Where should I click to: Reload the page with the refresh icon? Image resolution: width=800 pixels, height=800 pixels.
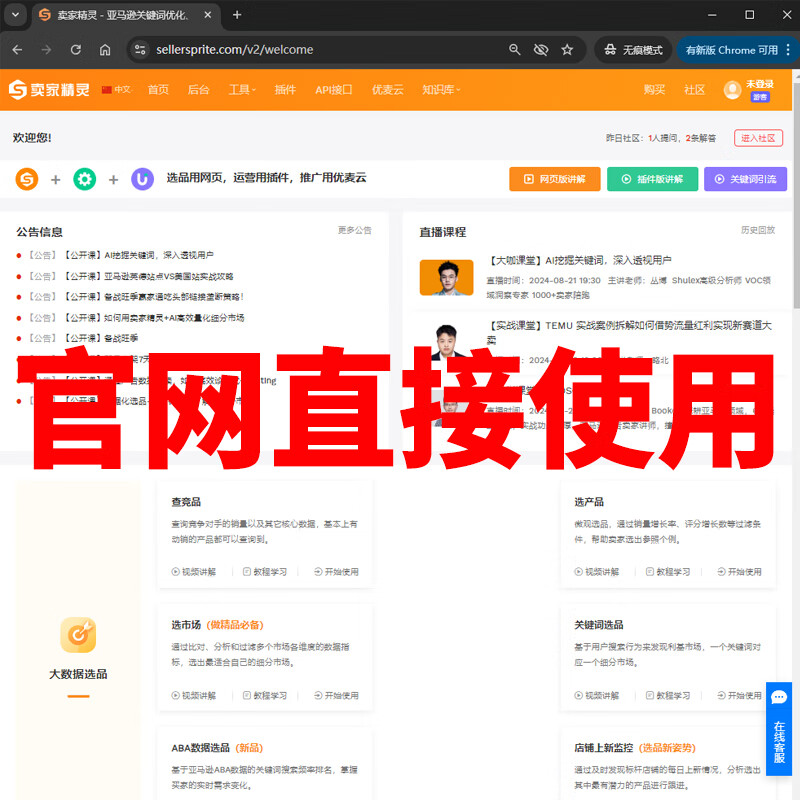[x=75, y=50]
